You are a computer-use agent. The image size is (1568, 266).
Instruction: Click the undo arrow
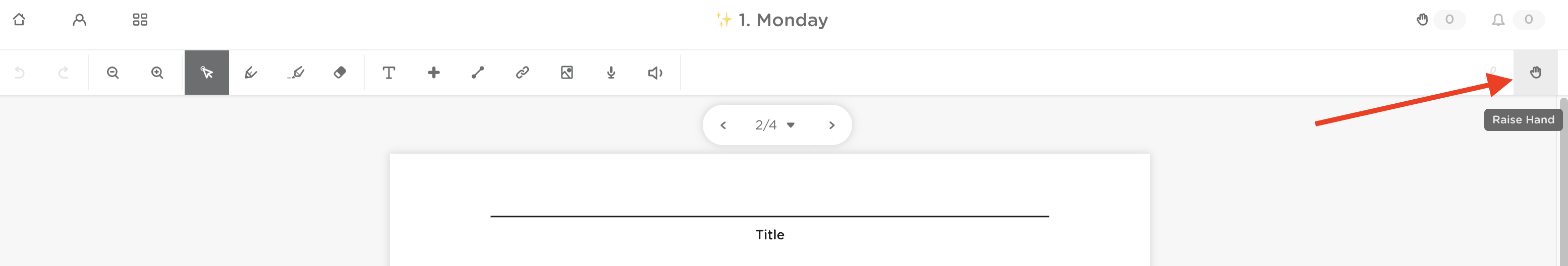(x=20, y=73)
